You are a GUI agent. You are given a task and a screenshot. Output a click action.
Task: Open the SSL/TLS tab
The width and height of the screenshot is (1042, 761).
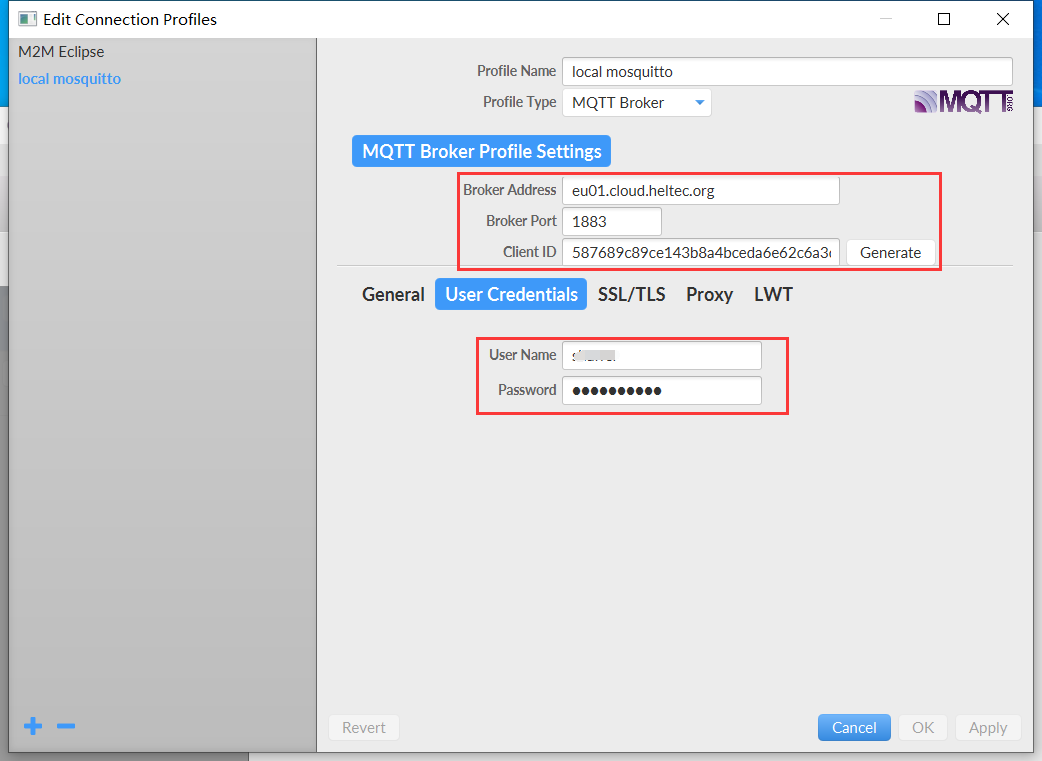point(631,294)
